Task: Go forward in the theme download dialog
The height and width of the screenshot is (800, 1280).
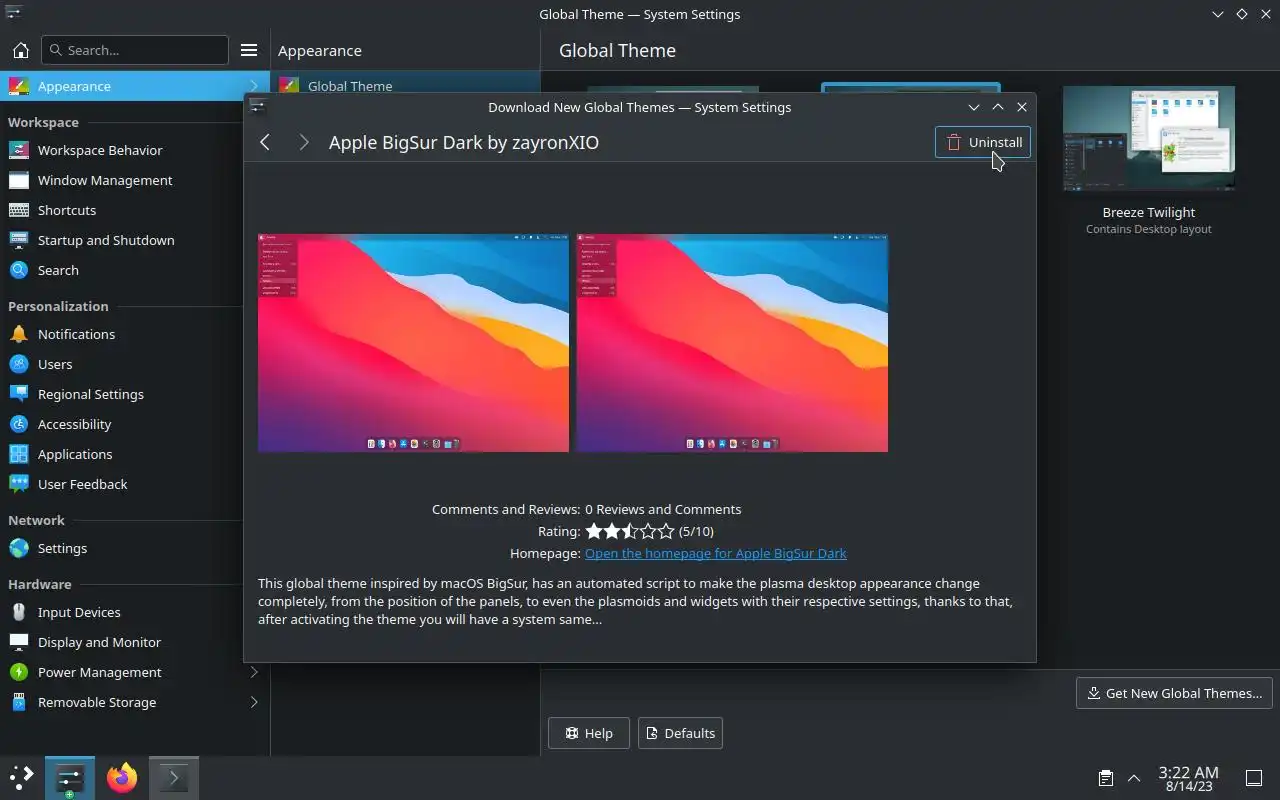Action: [x=303, y=142]
